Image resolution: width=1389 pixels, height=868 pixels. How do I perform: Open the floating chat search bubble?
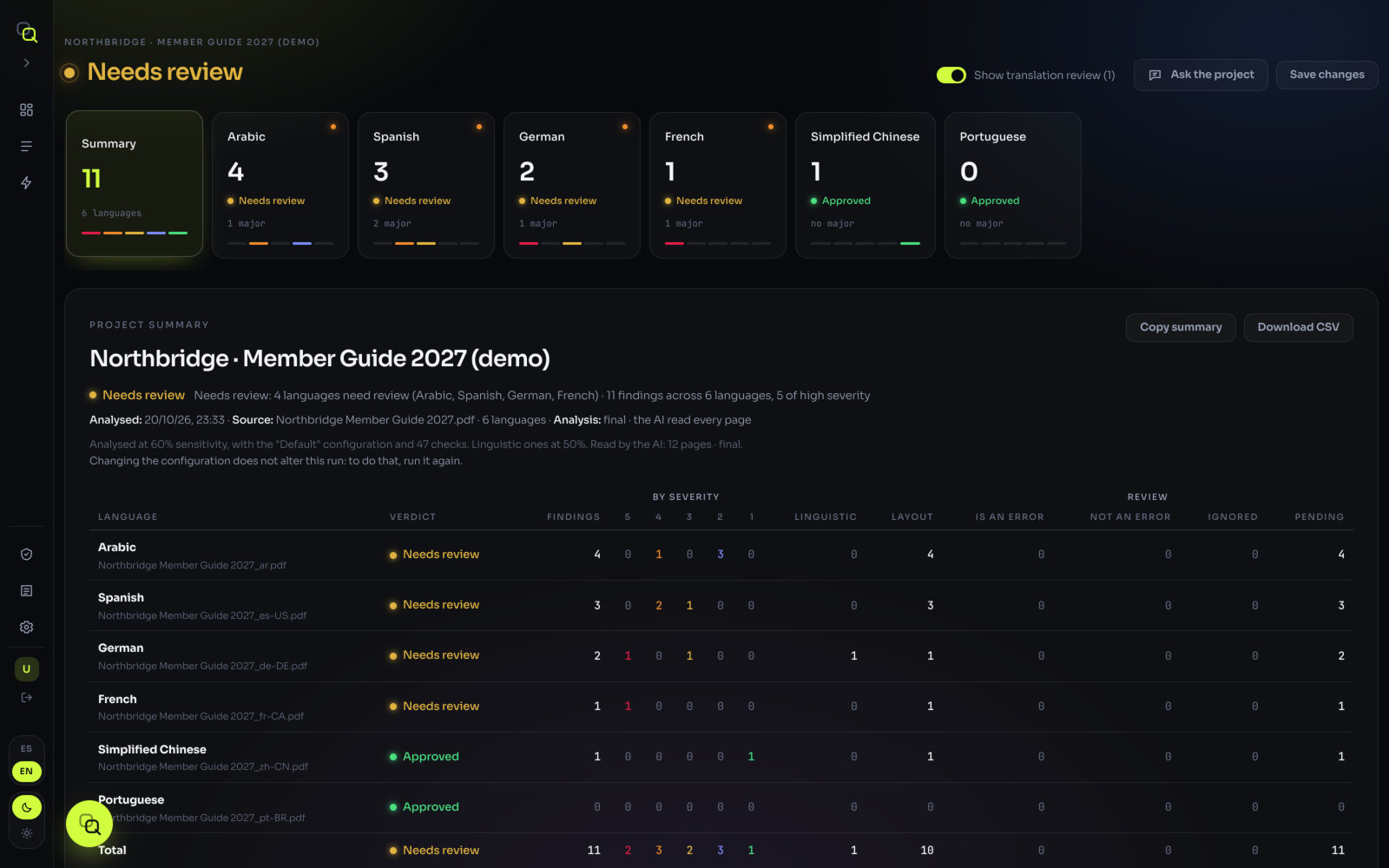(89, 824)
